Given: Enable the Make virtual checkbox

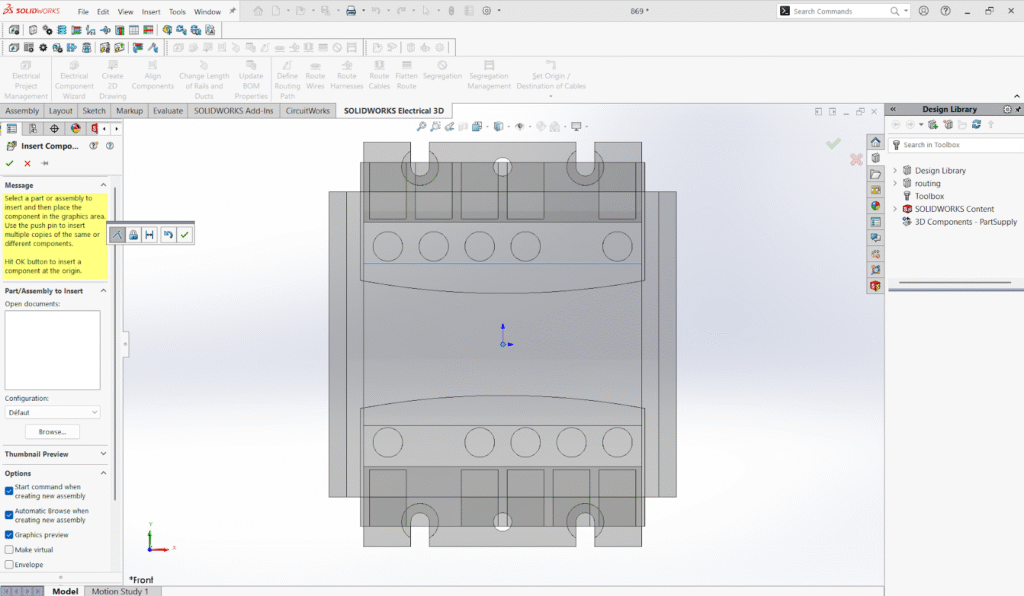Looking at the screenshot, I should (10, 550).
